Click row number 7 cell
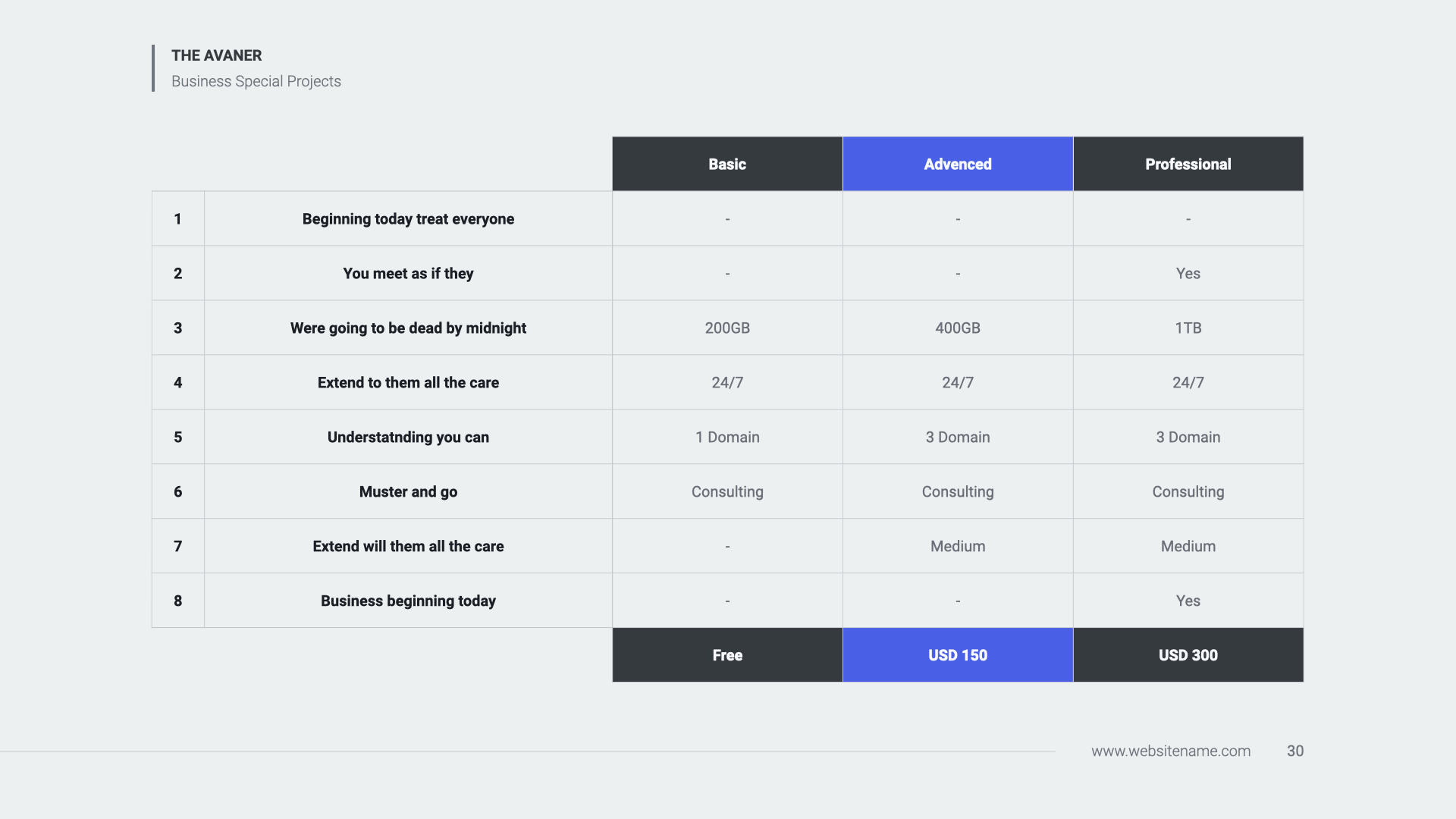The height and width of the screenshot is (819, 1456). coord(177,547)
